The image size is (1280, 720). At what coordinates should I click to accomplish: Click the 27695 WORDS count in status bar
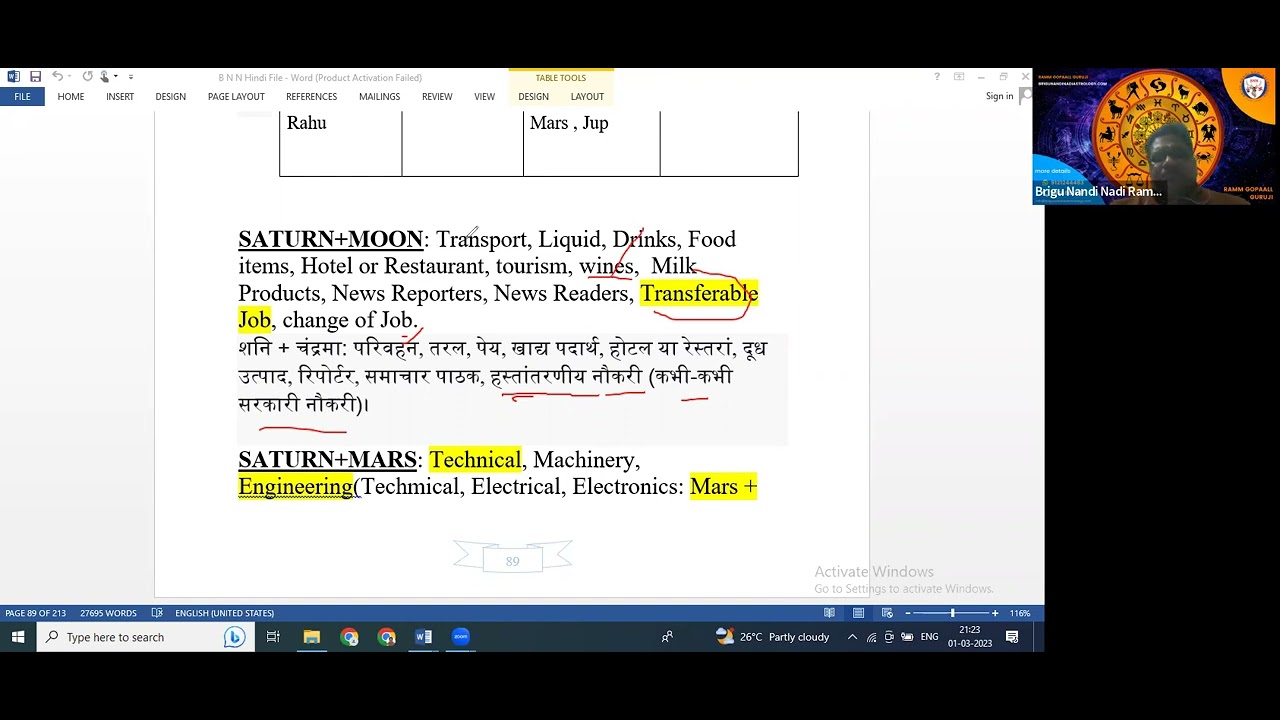pos(108,613)
